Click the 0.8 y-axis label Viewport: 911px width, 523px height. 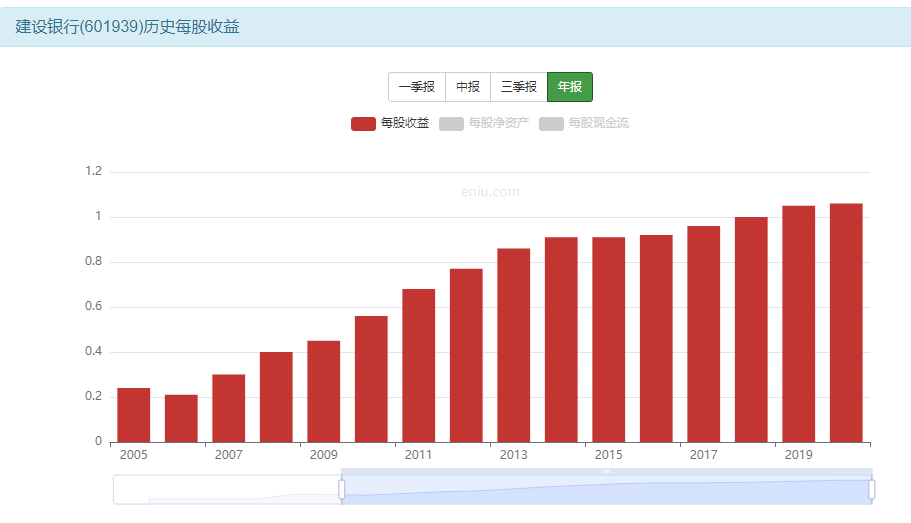pos(94,262)
